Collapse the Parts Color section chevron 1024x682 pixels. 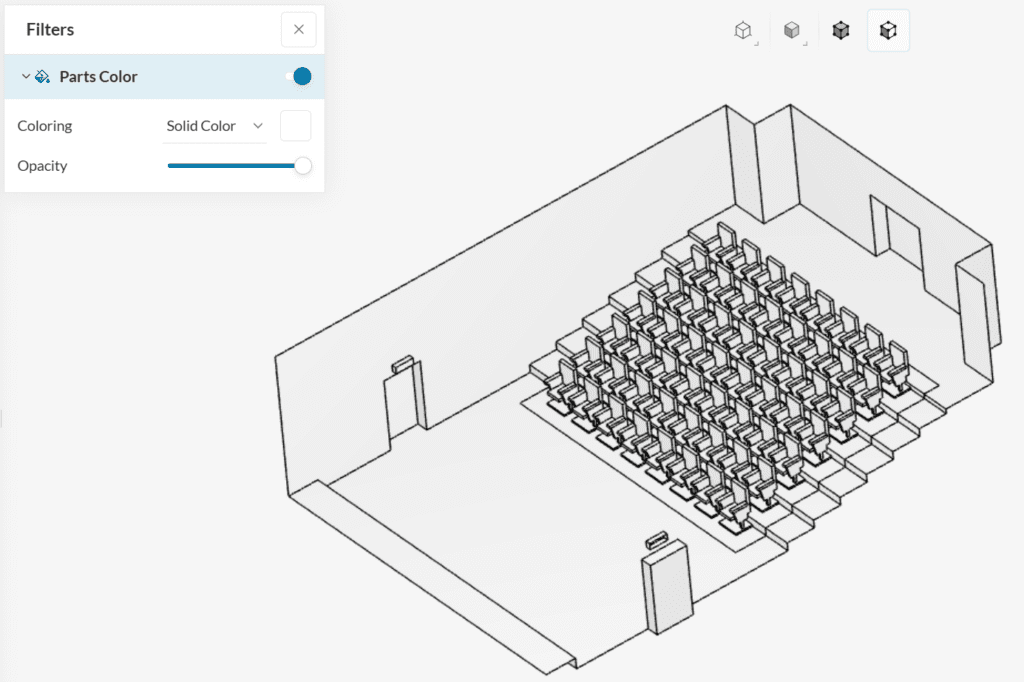point(26,77)
